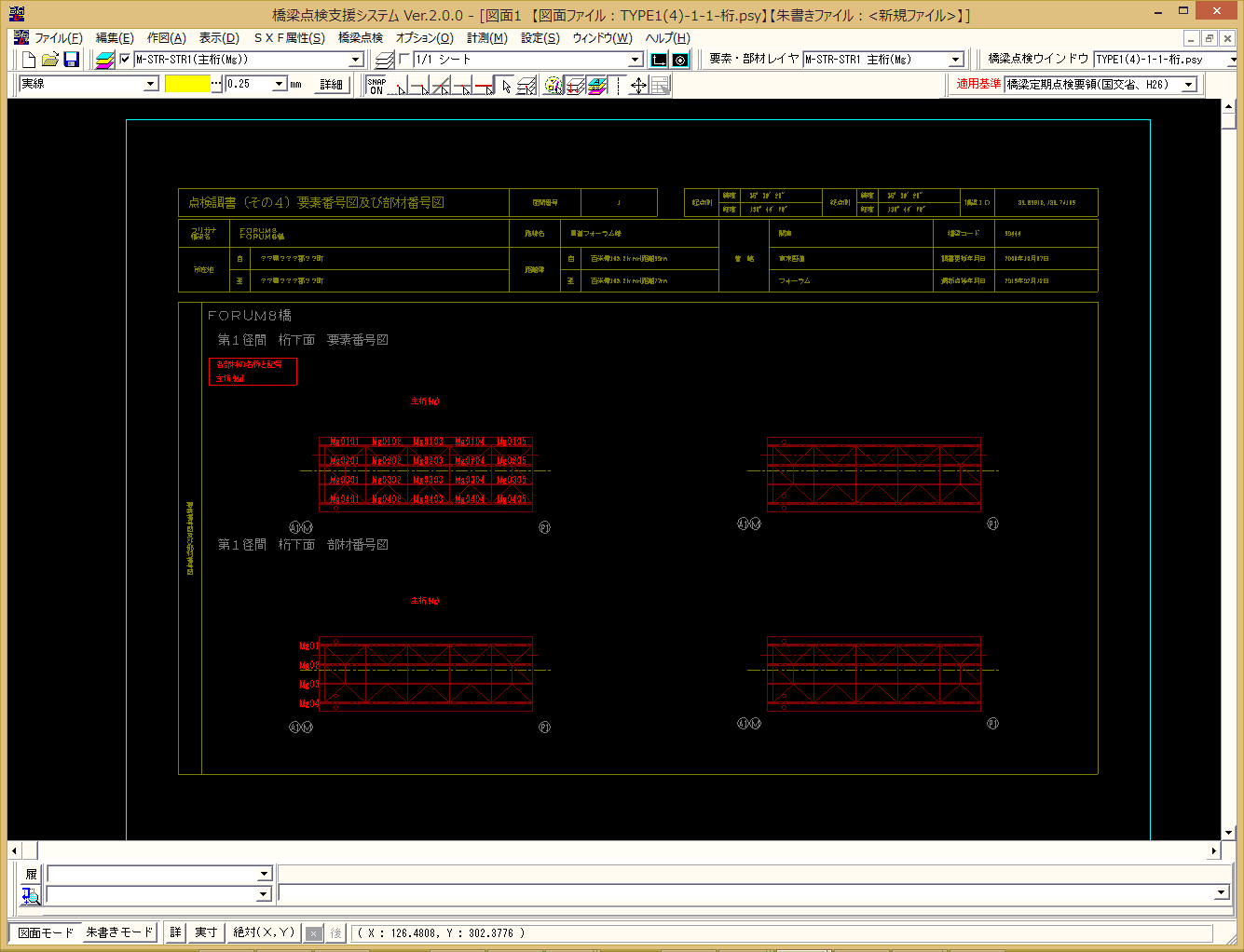
Task: Toggle the checkbox beside 1/1 シート dropdown
Action: tap(403, 60)
